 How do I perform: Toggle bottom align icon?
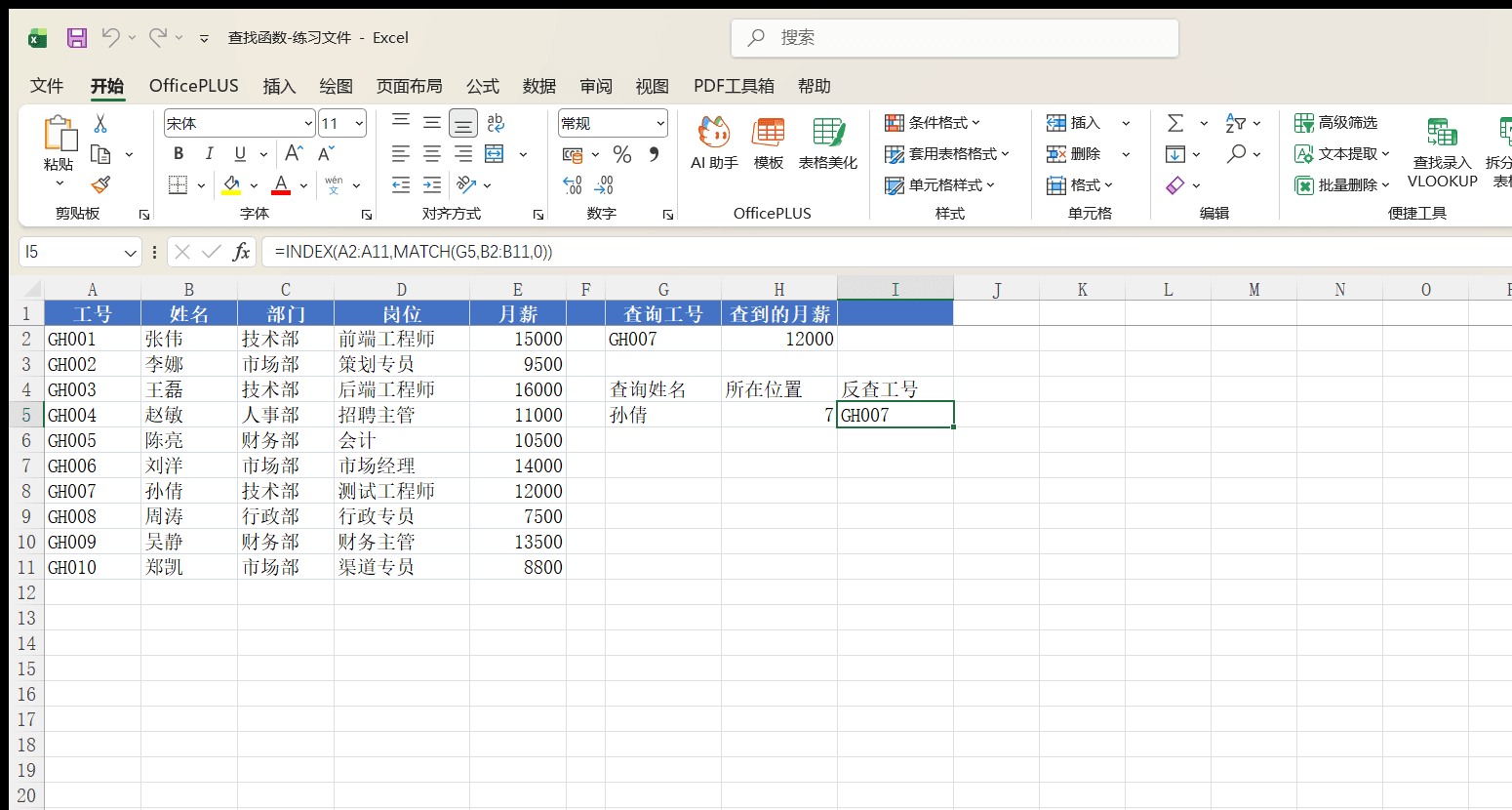click(x=463, y=123)
